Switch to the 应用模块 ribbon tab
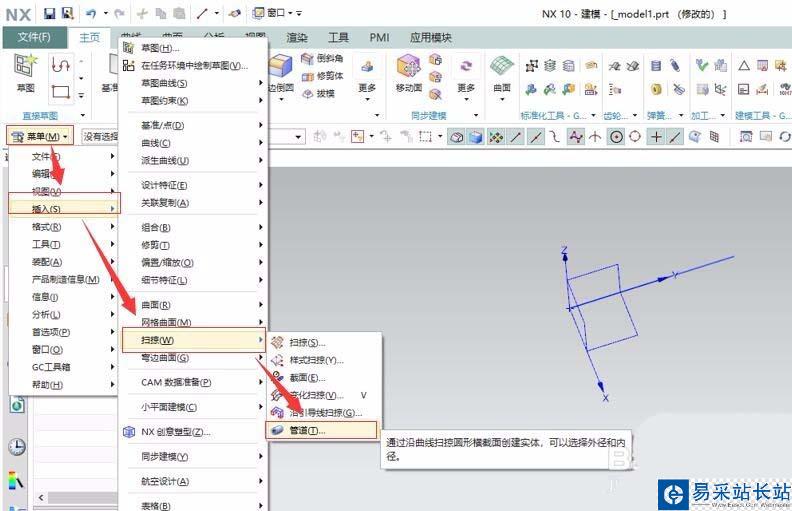Screen dimensions: 792x511 pos(430,37)
